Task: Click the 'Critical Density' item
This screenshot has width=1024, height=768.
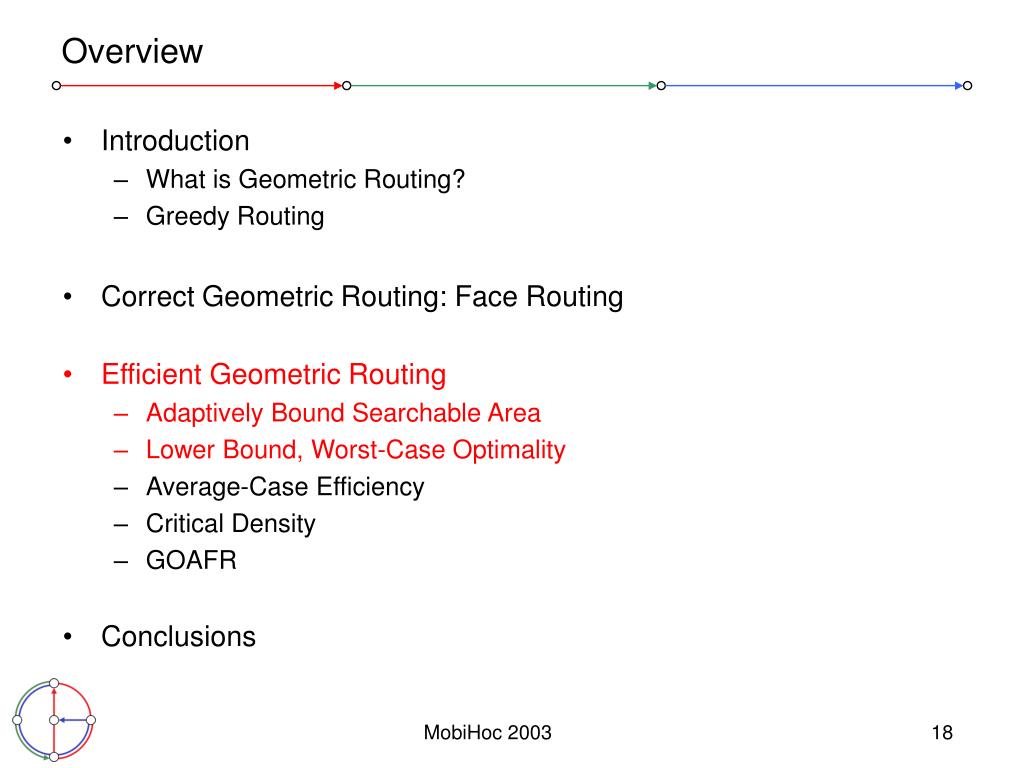Action: (x=230, y=523)
